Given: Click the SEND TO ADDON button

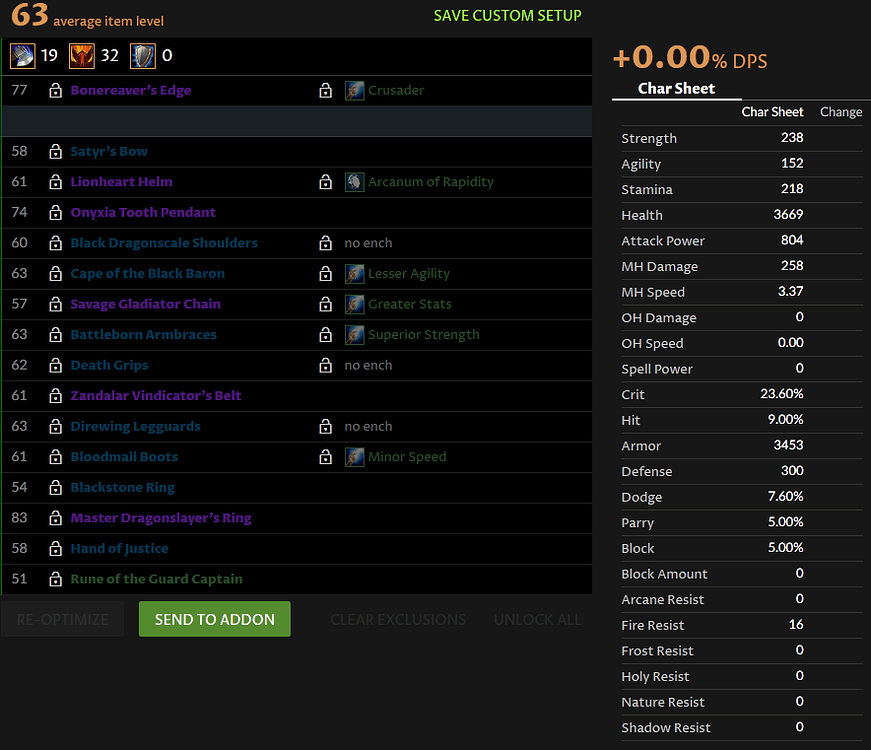Looking at the screenshot, I should (214, 619).
